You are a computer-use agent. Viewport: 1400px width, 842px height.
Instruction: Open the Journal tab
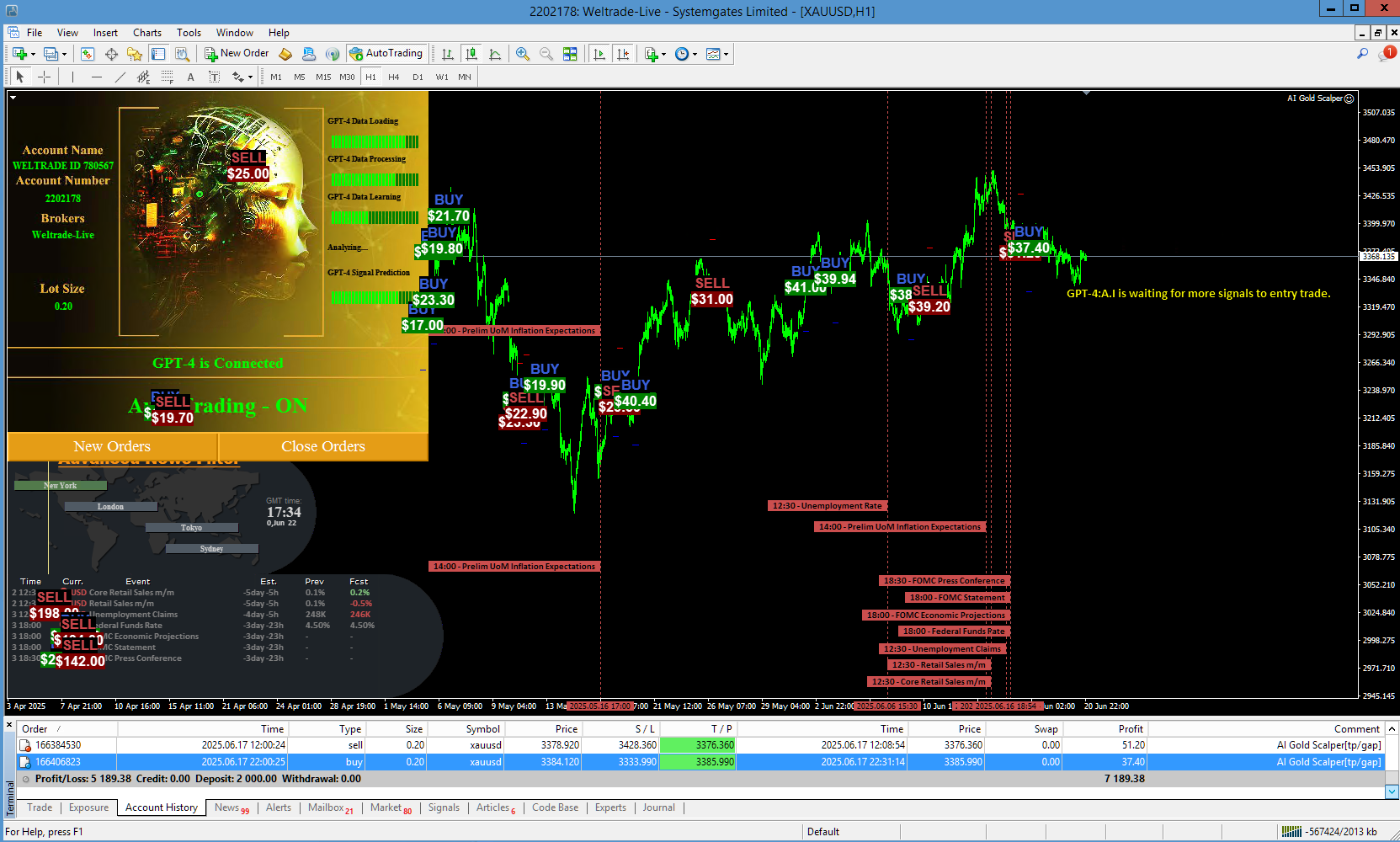[658, 807]
